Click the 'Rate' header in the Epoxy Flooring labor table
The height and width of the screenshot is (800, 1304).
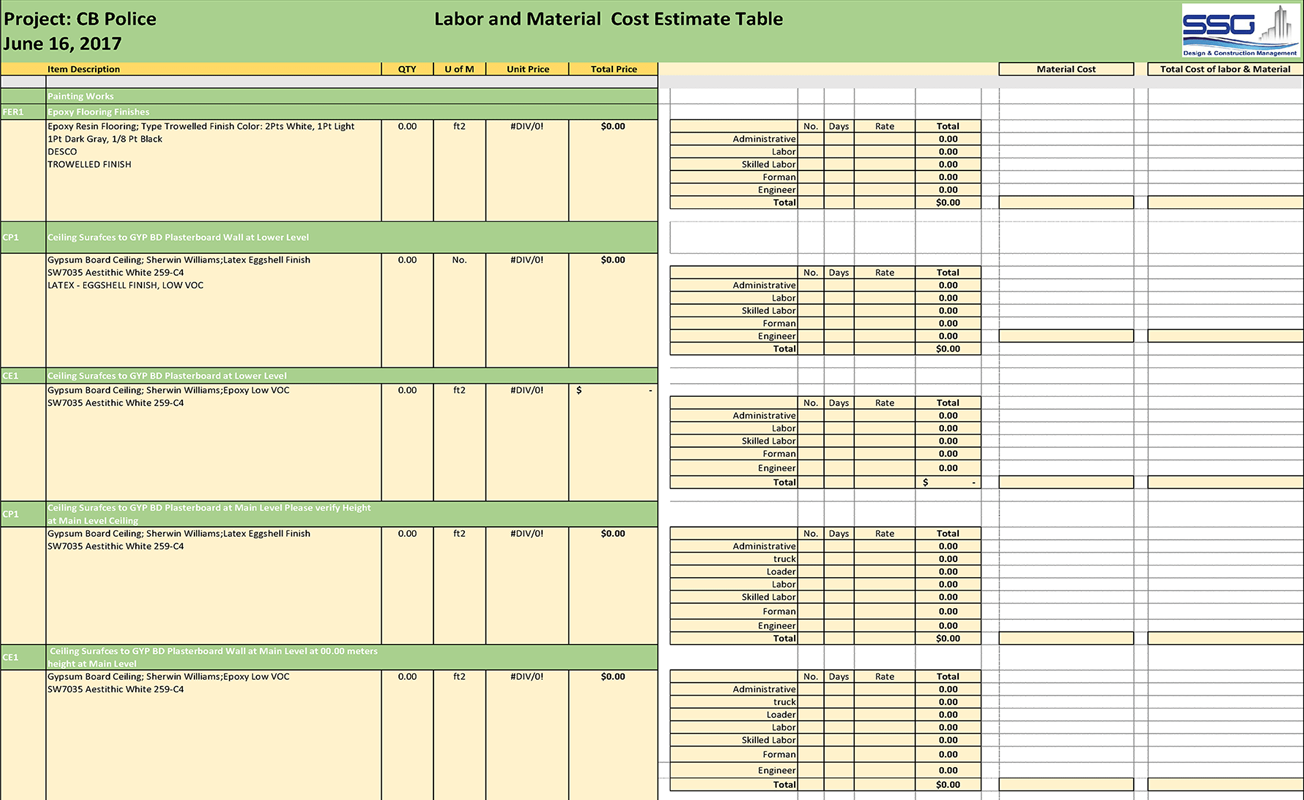click(x=885, y=127)
